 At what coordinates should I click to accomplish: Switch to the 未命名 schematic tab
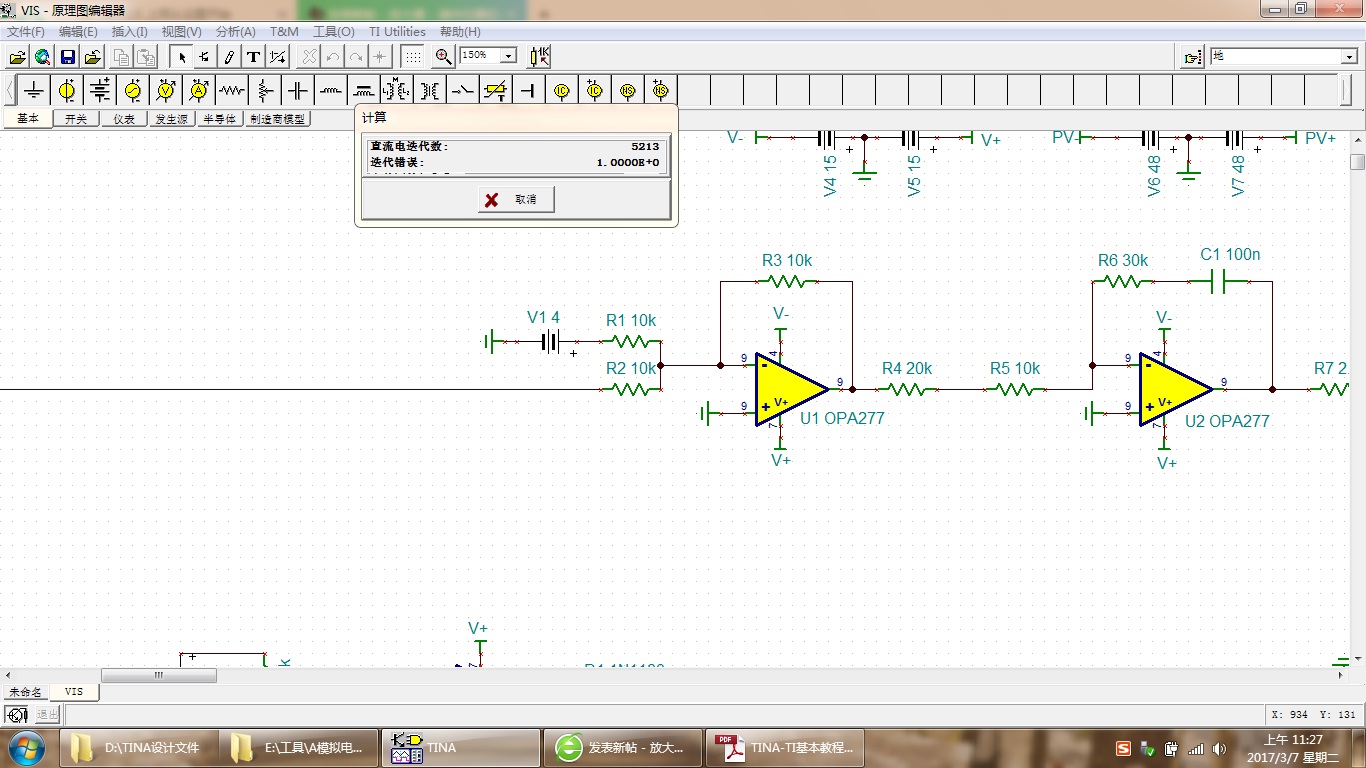(25, 692)
